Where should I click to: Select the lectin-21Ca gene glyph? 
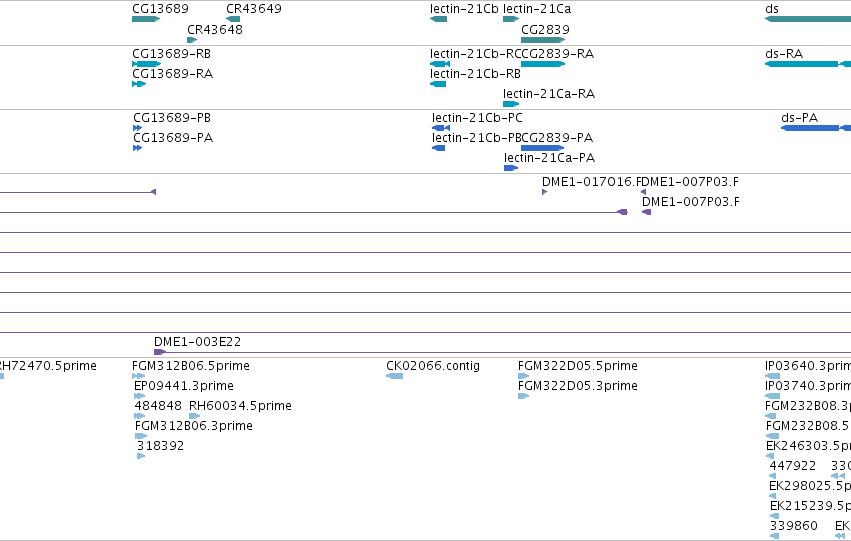pos(511,19)
